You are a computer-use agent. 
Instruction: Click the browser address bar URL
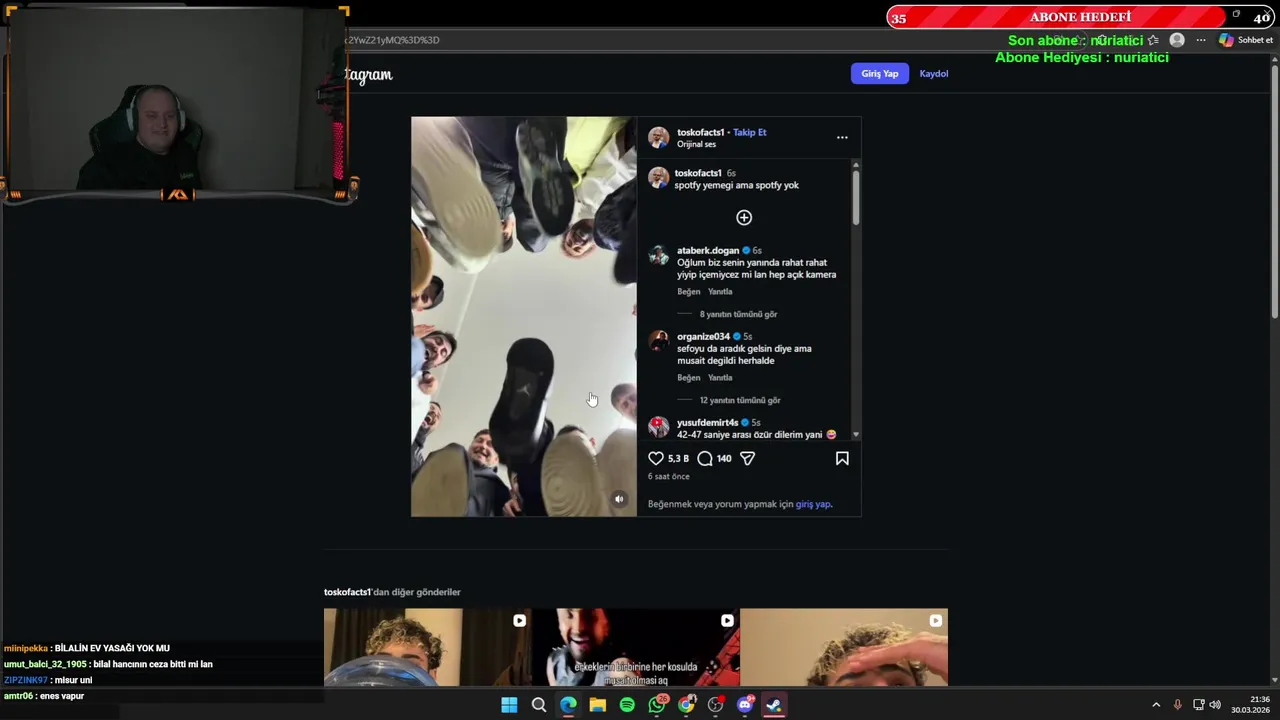click(393, 40)
